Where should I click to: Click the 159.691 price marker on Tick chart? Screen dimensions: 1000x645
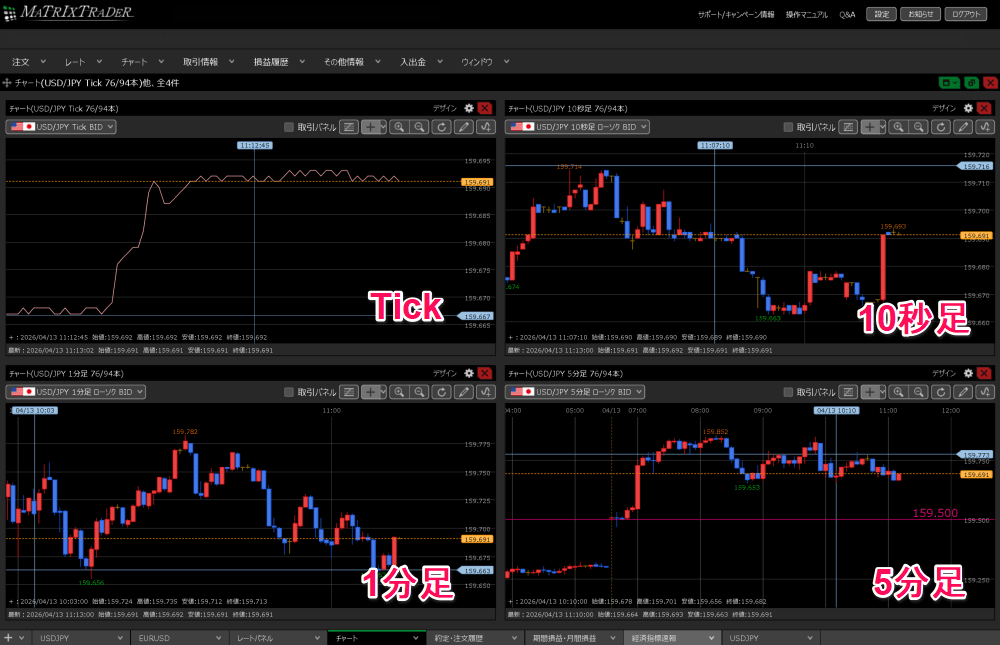click(476, 182)
